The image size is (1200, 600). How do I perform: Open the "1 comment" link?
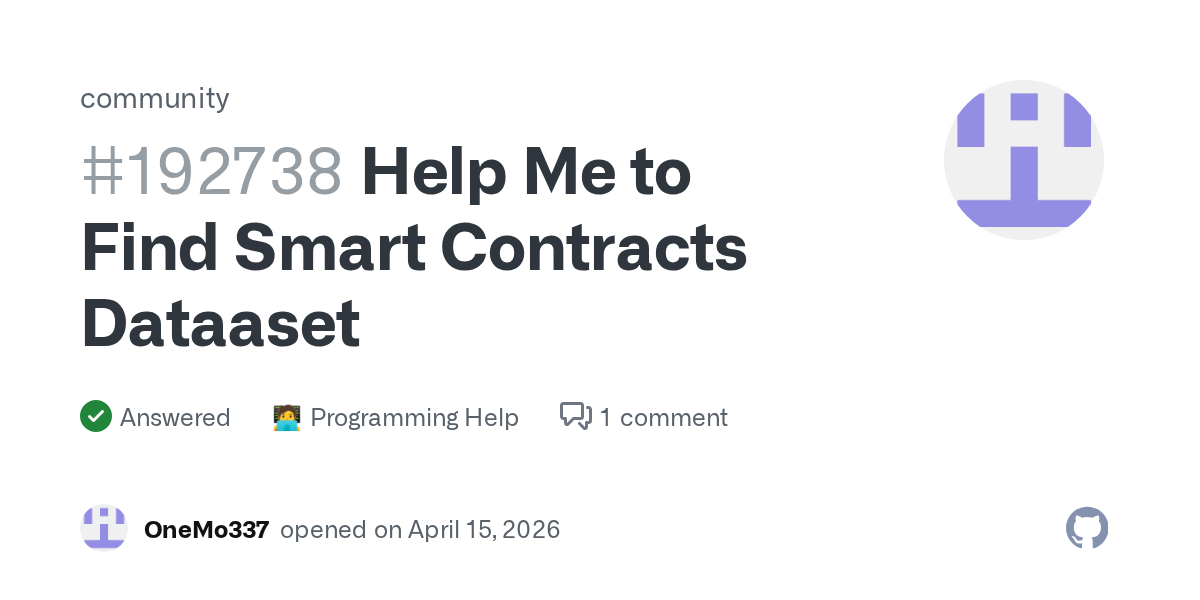click(x=664, y=417)
